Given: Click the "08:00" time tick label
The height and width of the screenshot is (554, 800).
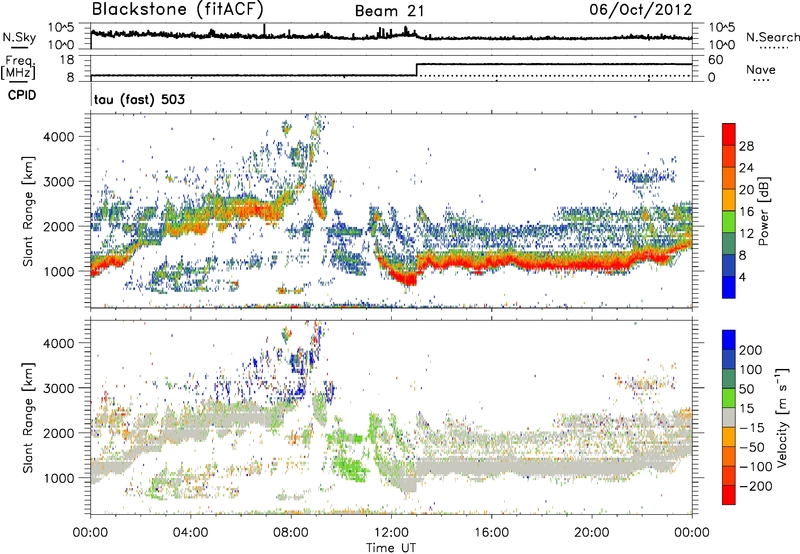Looking at the screenshot, I should pos(291,533).
